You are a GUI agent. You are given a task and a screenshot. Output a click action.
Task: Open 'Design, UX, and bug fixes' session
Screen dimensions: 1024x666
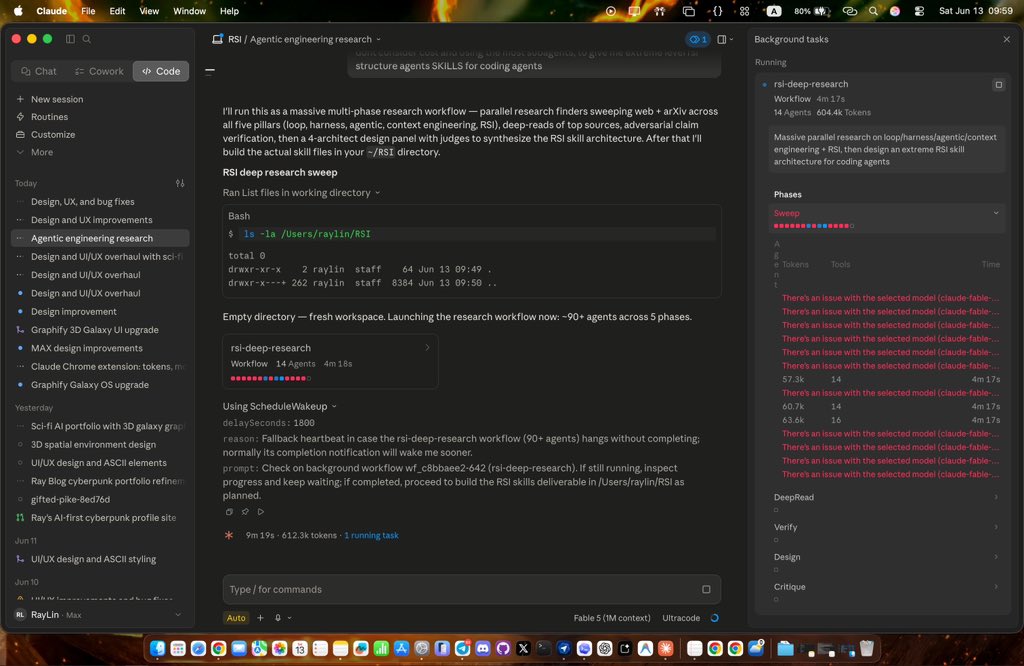[x=101, y=202]
